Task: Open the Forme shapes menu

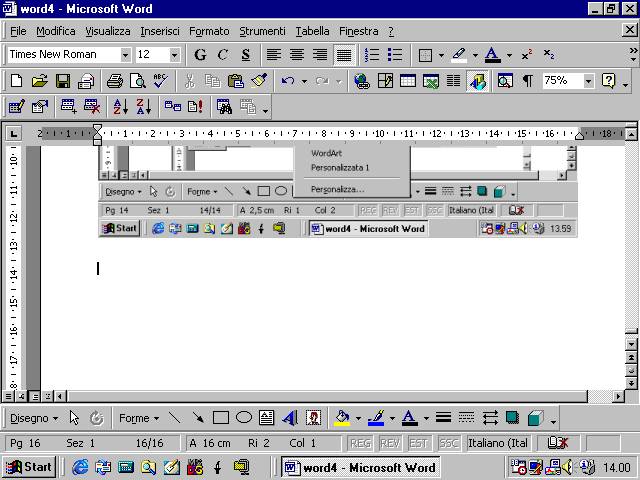Action: click(x=139, y=418)
